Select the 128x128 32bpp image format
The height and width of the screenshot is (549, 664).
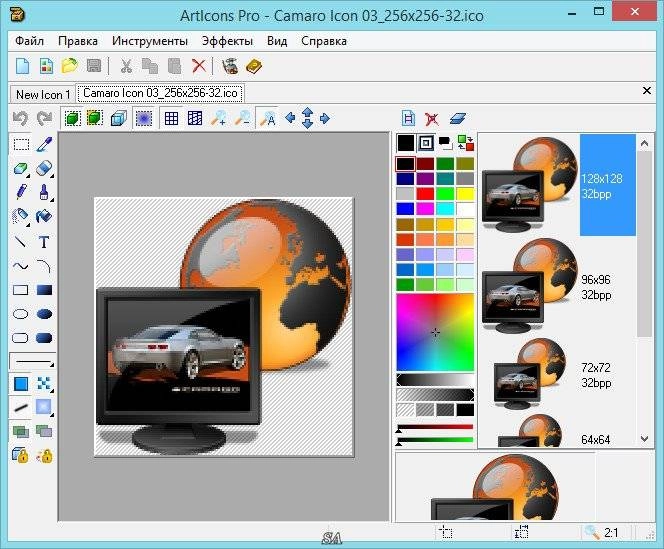click(559, 185)
